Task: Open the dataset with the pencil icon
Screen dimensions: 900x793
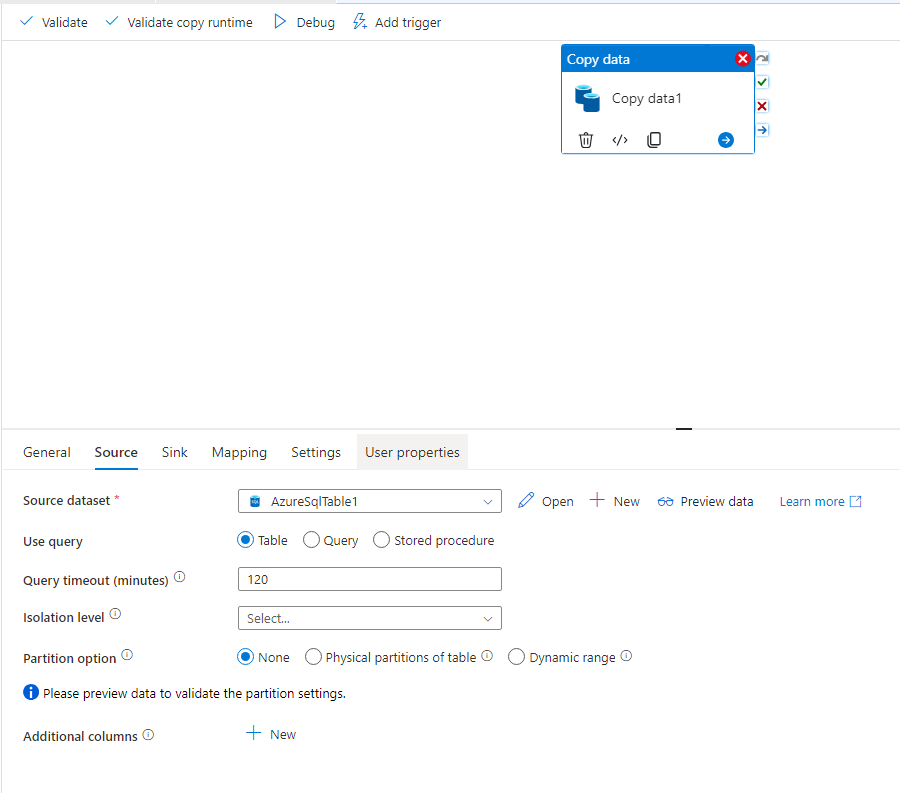Action: (524, 500)
